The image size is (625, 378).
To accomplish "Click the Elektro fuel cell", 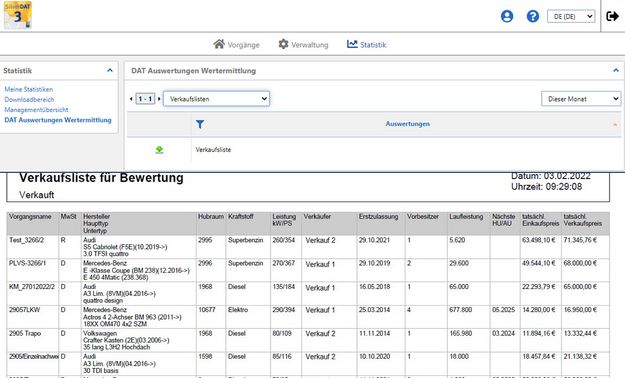I will coord(238,310).
